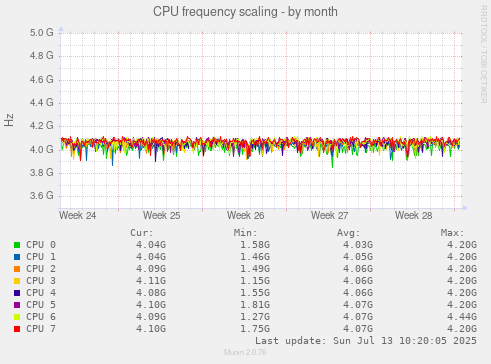Click CPU 0 min value 1.58G
This screenshot has height=364, width=491.
coord(255,245)
